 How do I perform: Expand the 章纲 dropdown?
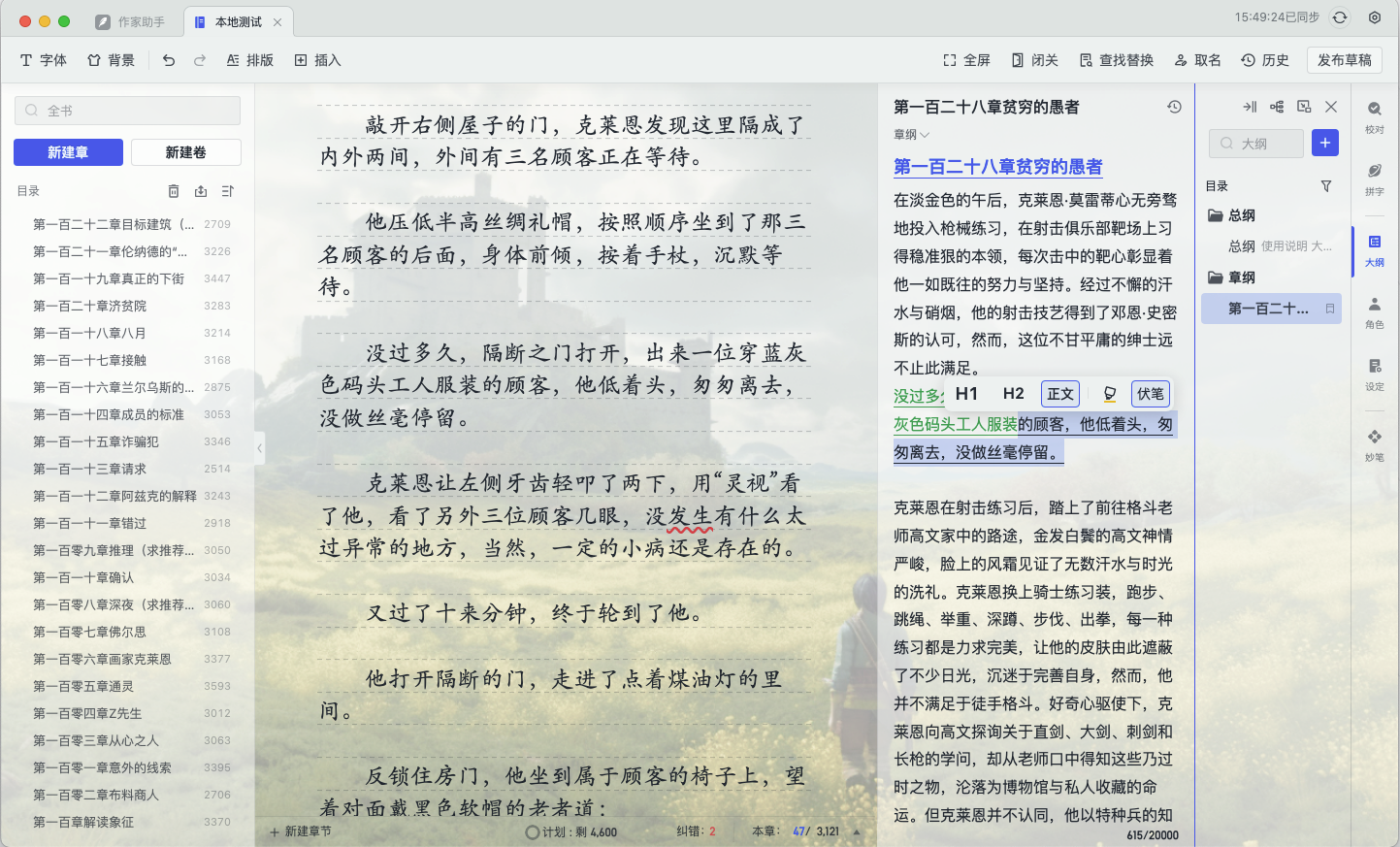click(x=912, y=135)
